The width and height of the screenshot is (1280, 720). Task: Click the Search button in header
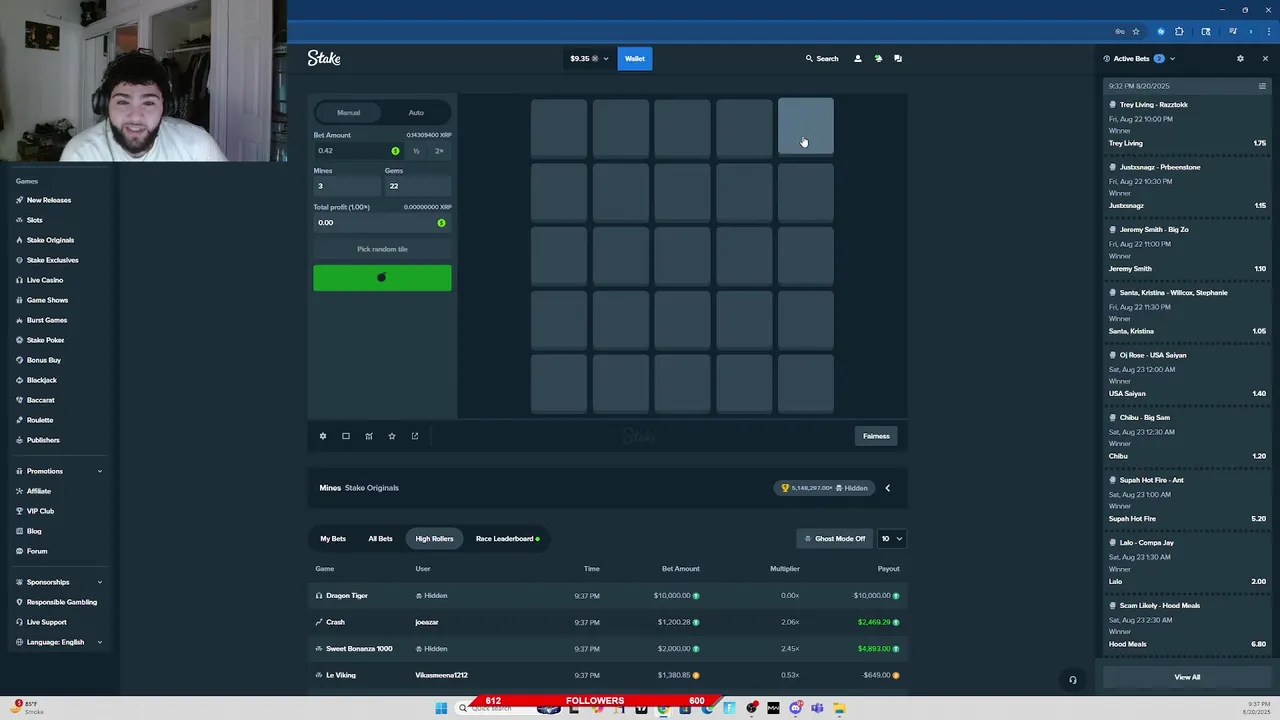[822, 59]
